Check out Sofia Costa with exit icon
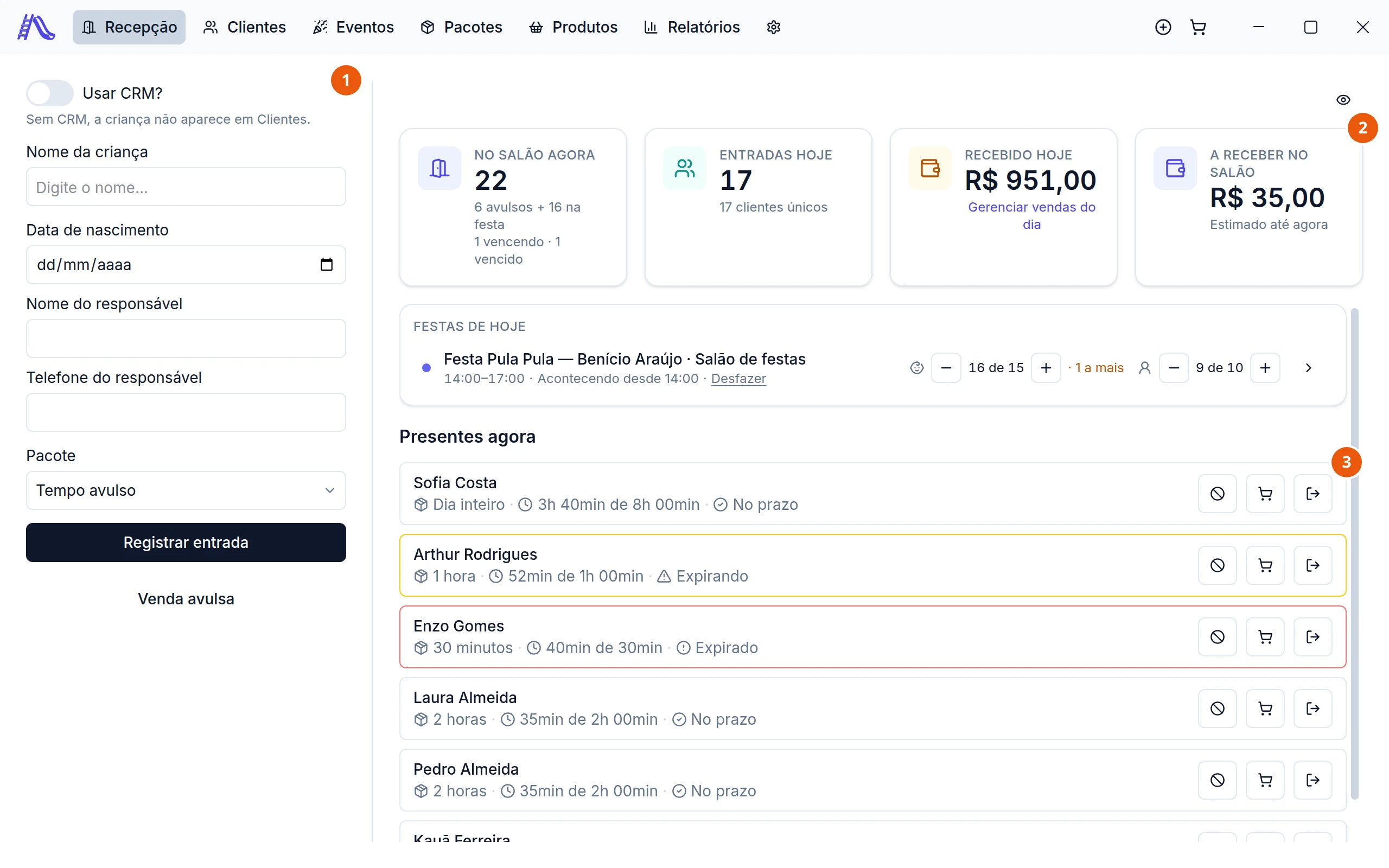Viewport: 1389px width, 868px height. [x=1312, y=494]
